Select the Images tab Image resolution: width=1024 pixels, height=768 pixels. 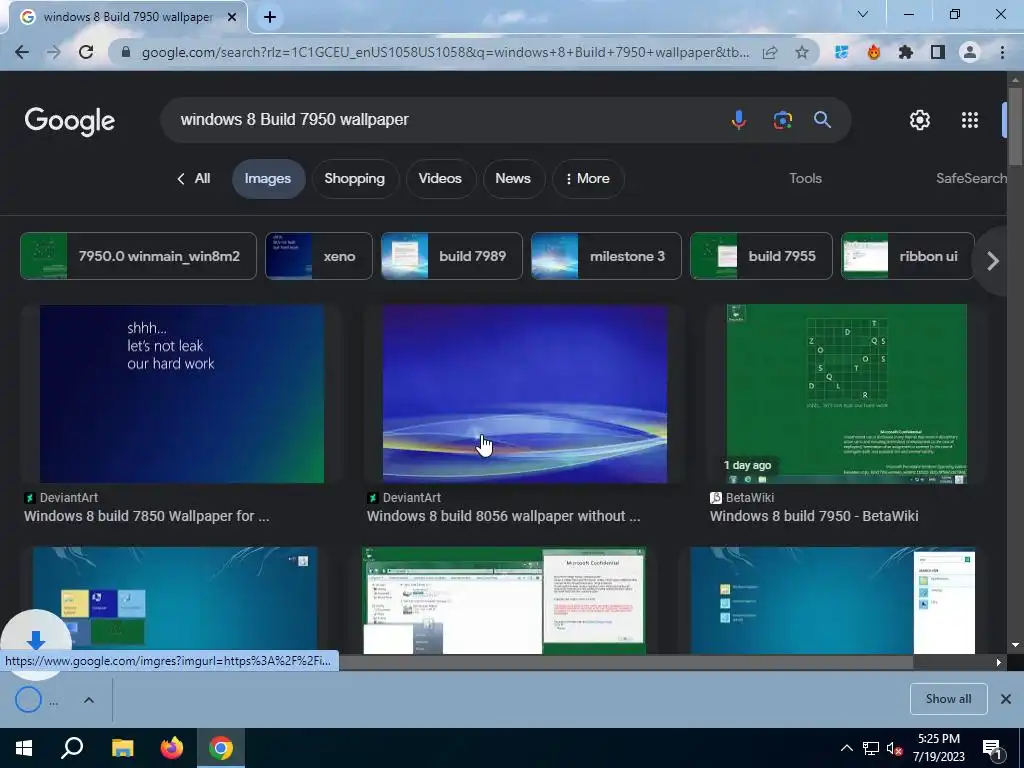[x=268, y=178]
